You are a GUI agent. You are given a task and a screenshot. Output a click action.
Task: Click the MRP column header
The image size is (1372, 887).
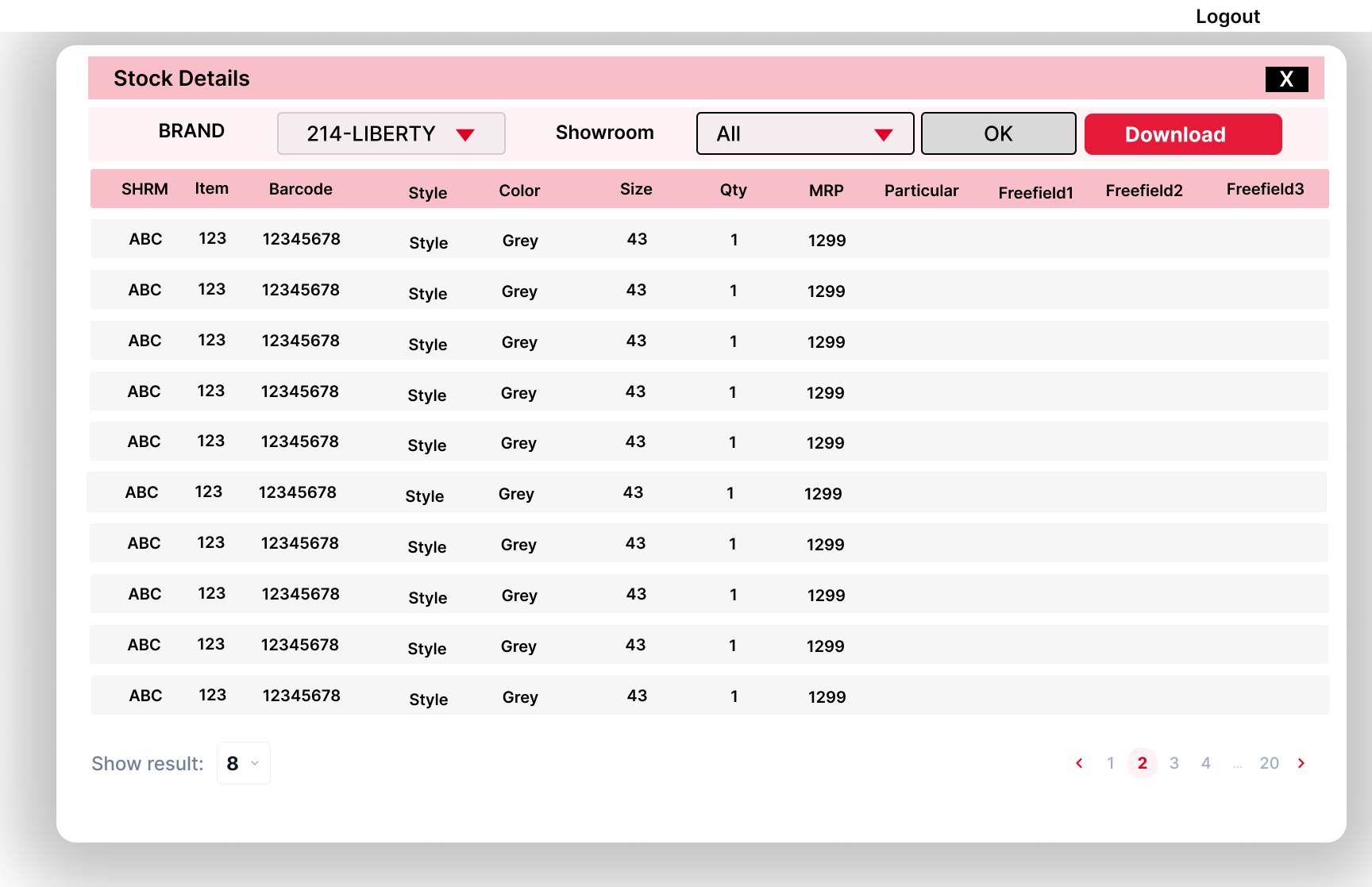click(x=826, y=191)
